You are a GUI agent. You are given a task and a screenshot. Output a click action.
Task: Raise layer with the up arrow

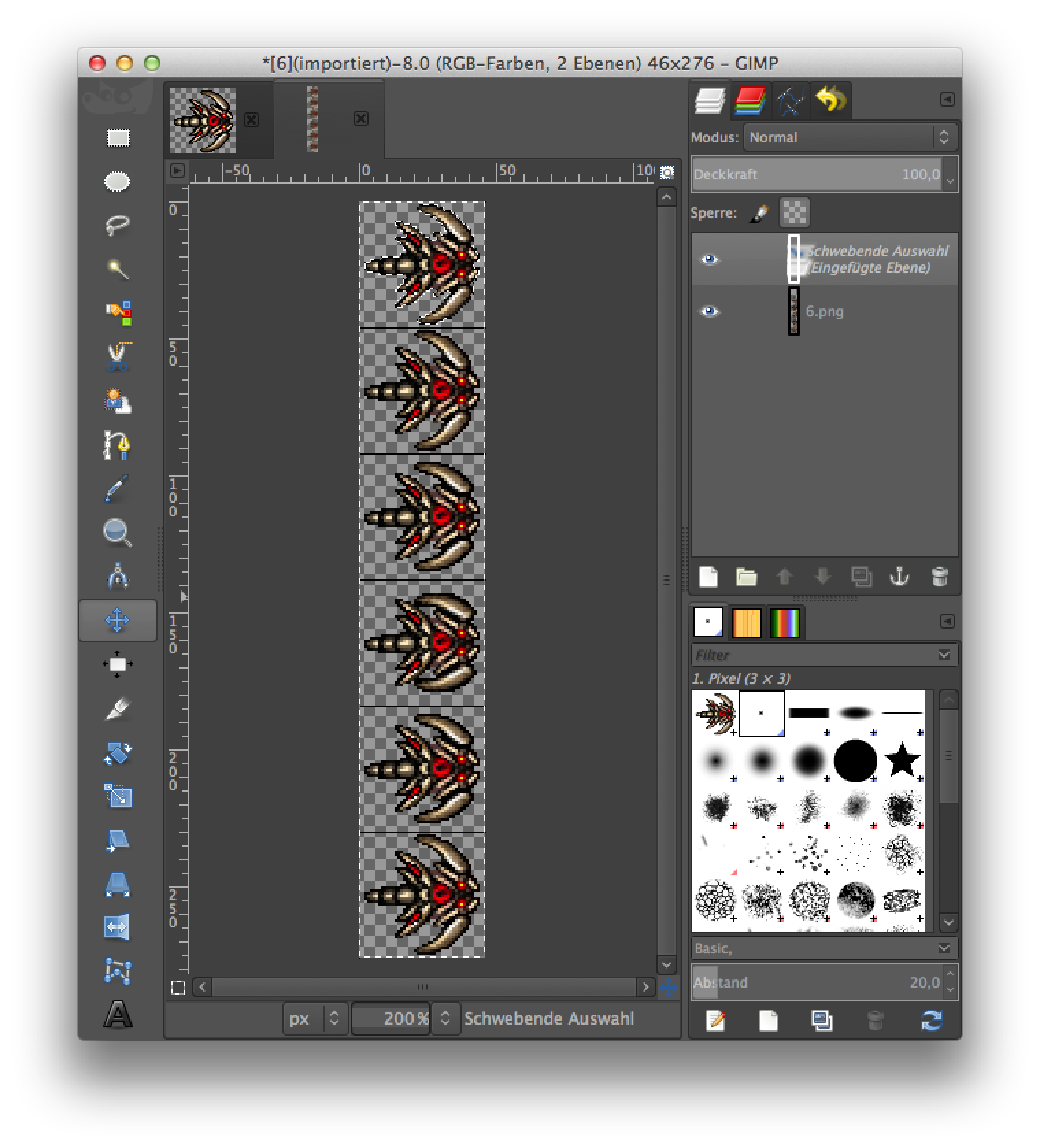(784, 577)
